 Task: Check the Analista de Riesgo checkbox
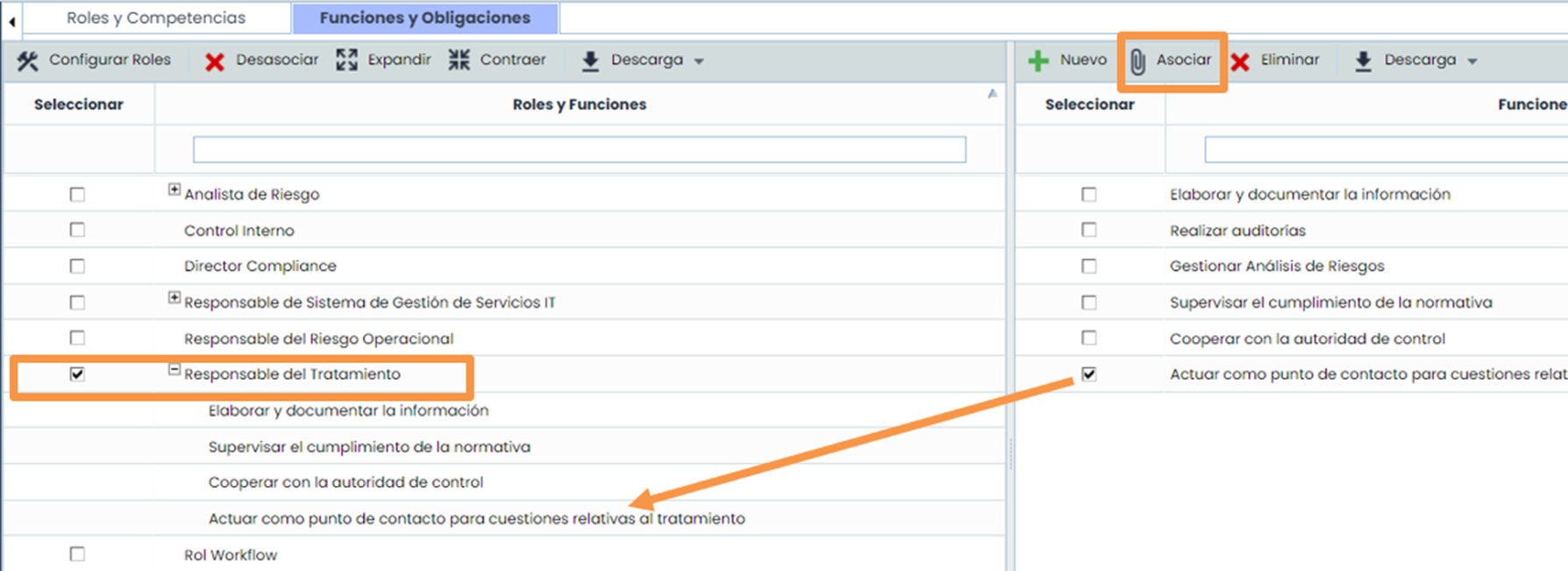click(77, 195)
